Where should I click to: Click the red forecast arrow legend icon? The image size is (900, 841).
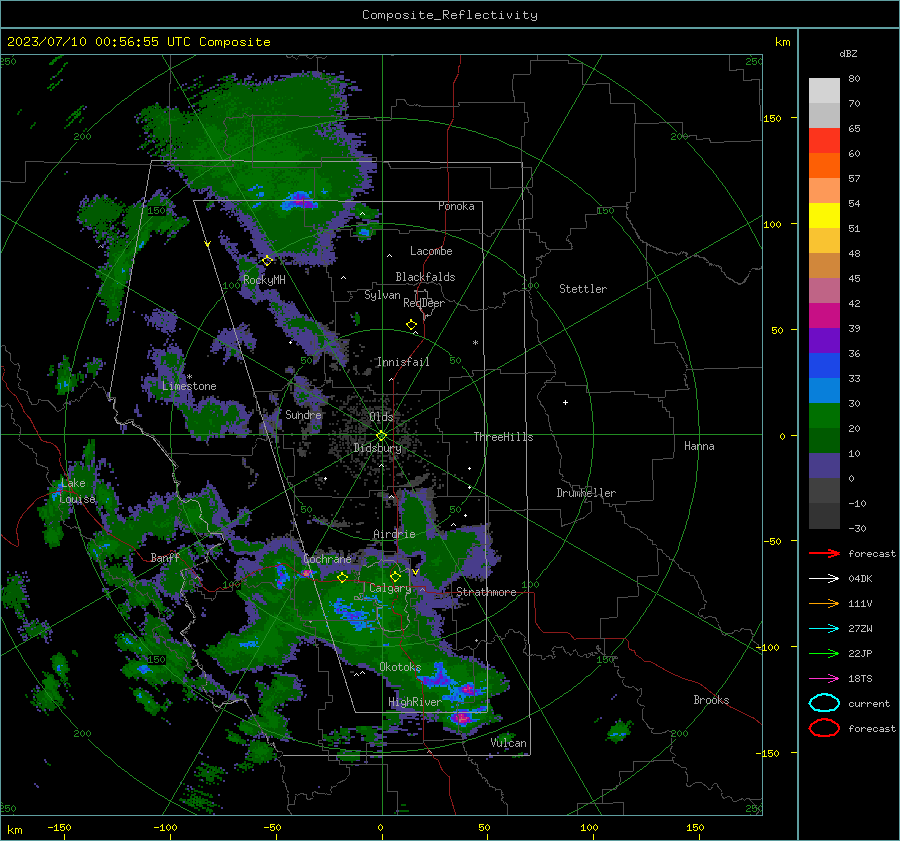(x=824, y=553)
